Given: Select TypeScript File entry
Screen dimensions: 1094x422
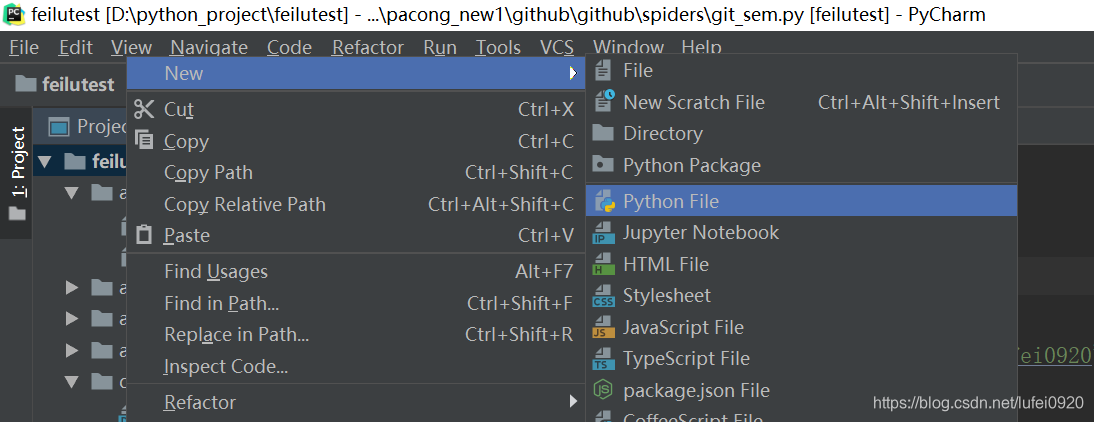Looking at the screenshot, I should click(801, 359).
